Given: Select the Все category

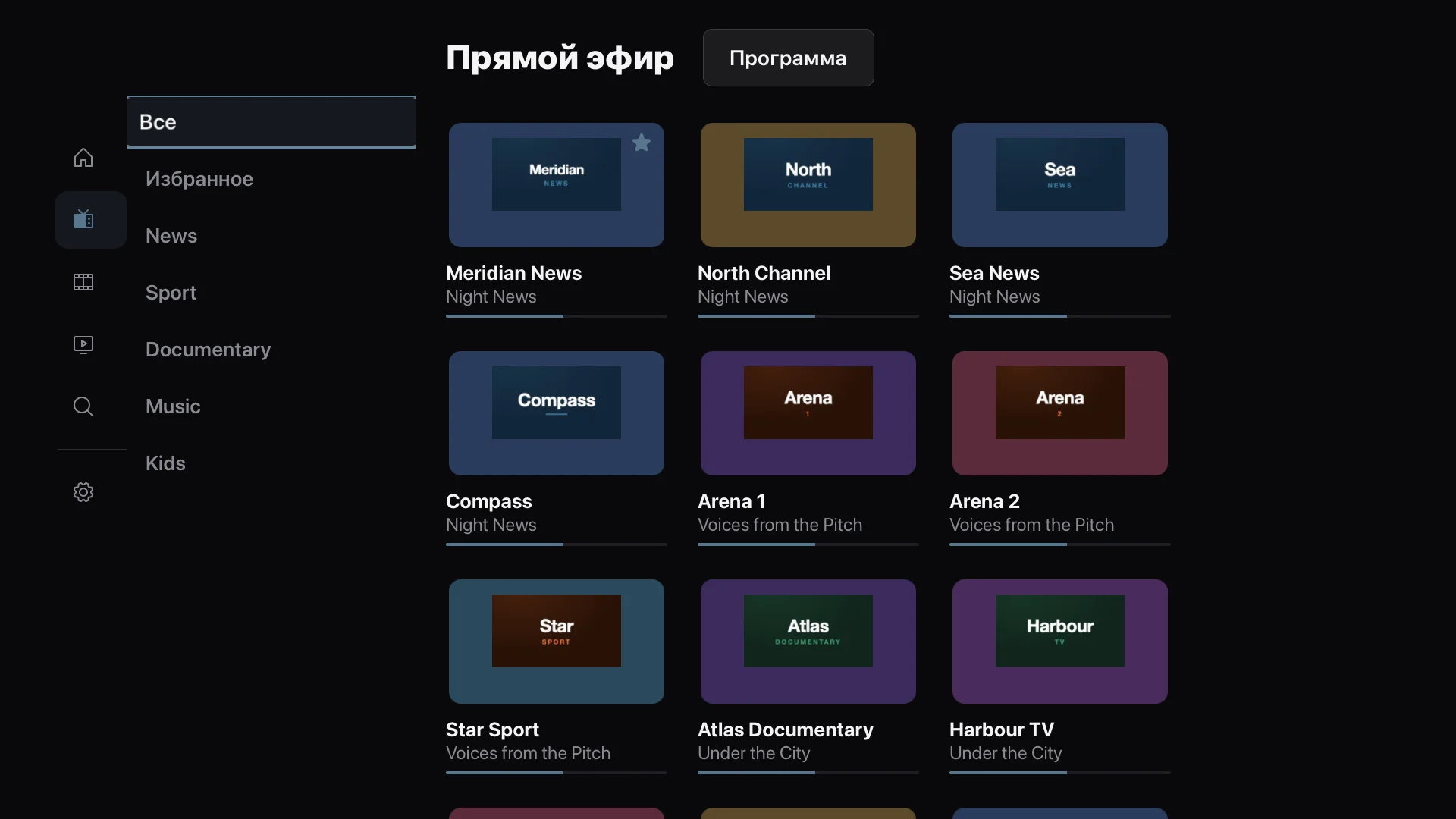Looking at the screenshot, I should tap(271, 122).
